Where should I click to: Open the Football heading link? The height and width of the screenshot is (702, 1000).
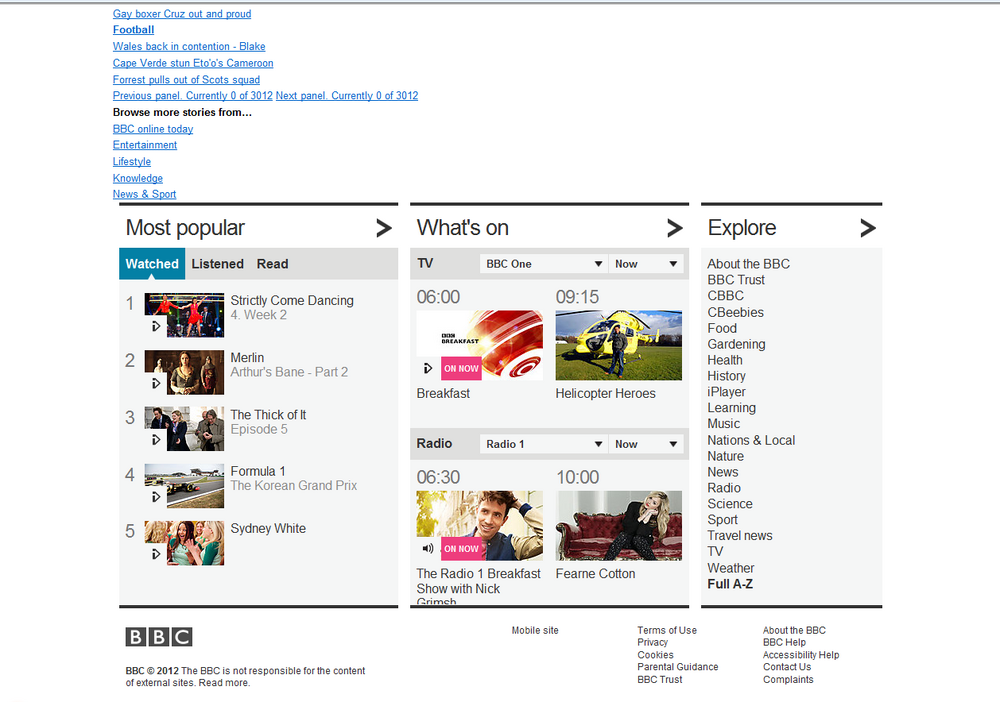click(x=133, y=30)
